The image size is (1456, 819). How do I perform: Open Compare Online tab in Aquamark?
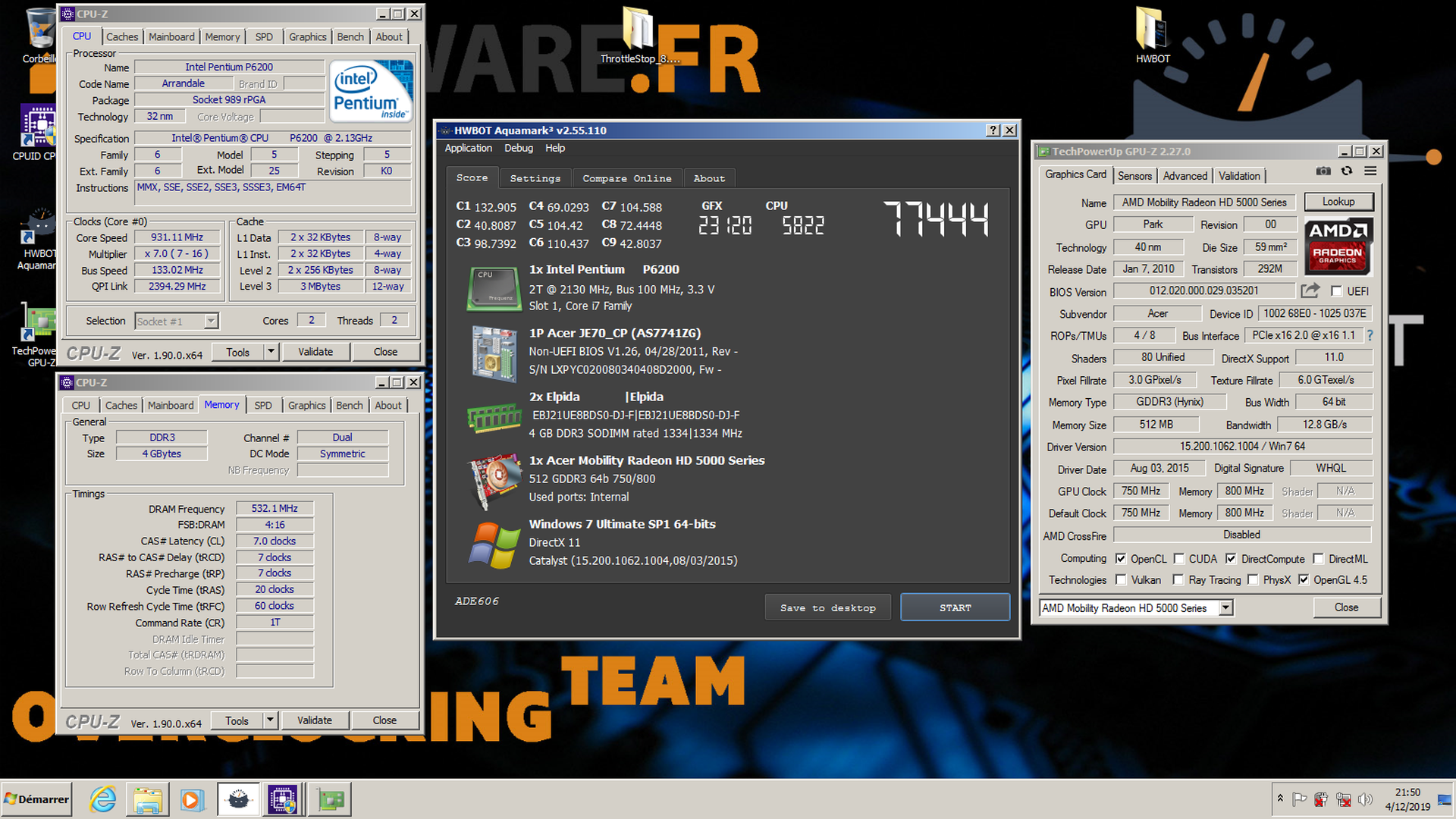(x=627, y=178)
